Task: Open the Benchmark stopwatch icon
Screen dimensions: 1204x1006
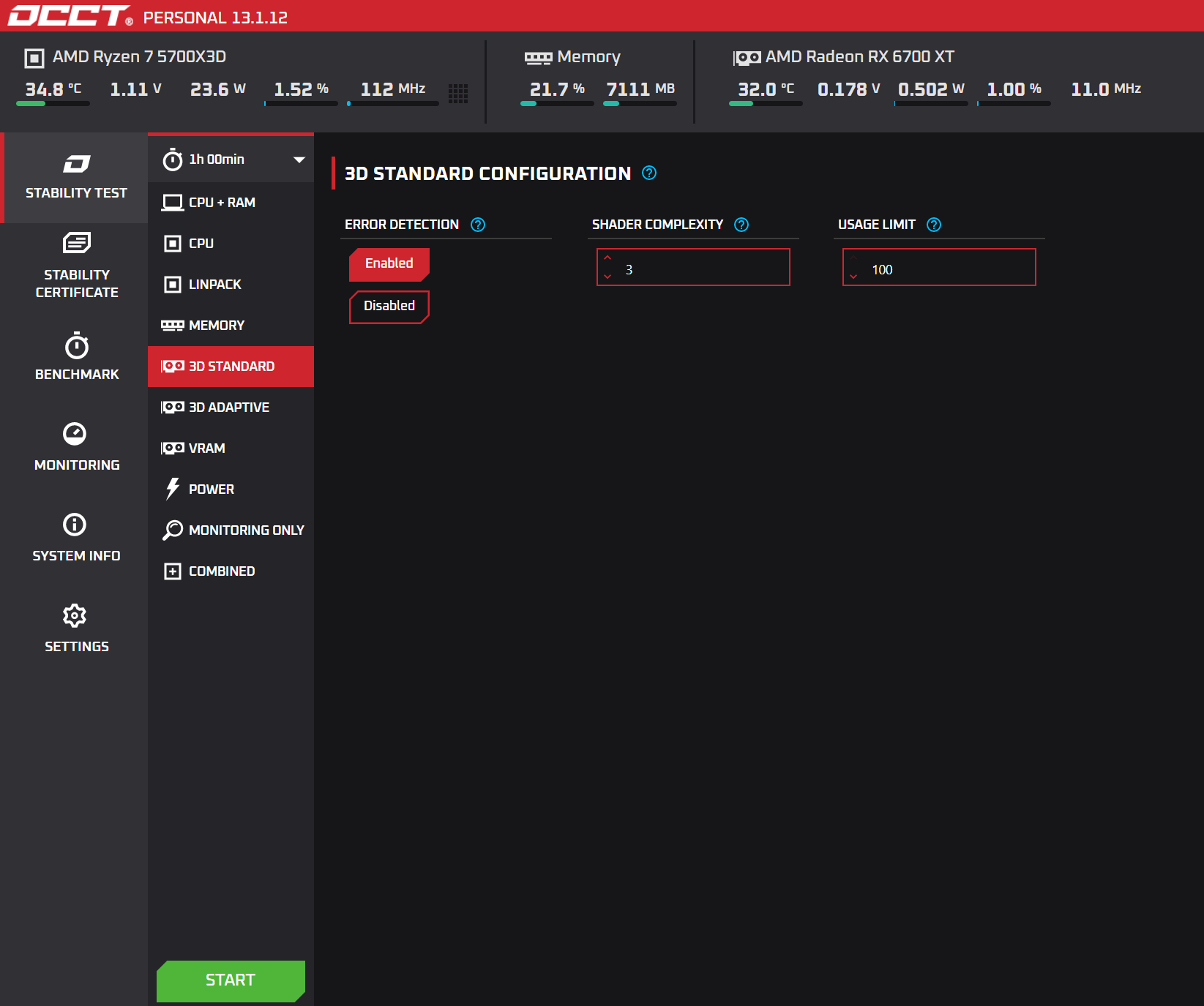Action: point(76,345)
